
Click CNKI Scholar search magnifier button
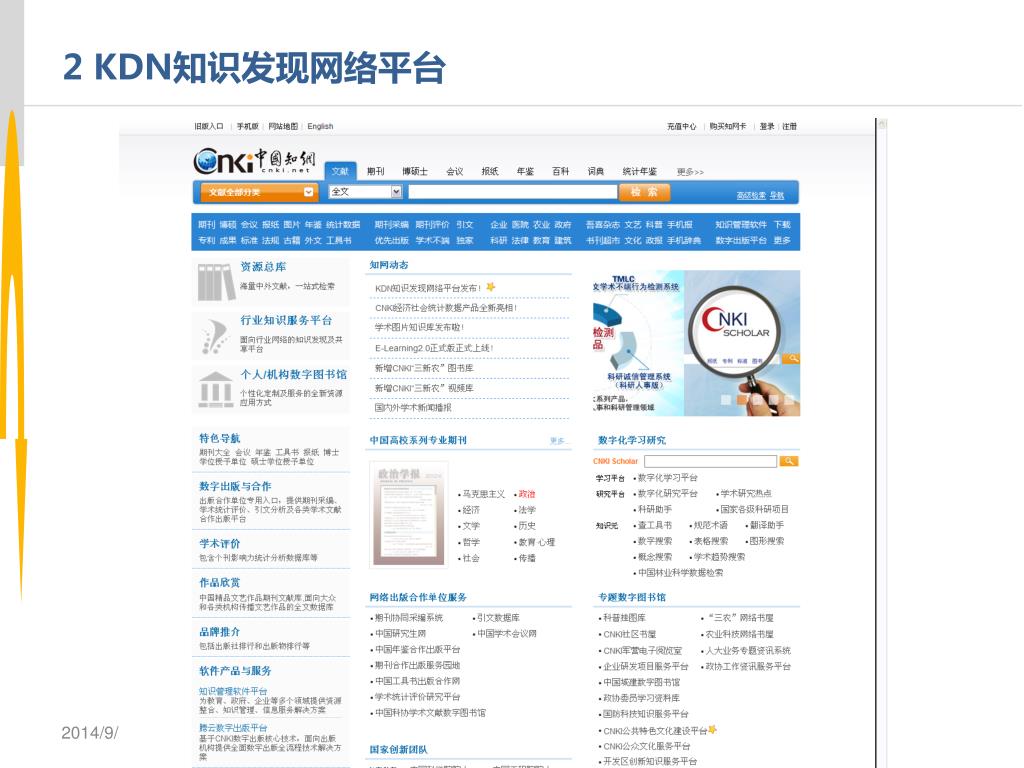pos(788,461)
